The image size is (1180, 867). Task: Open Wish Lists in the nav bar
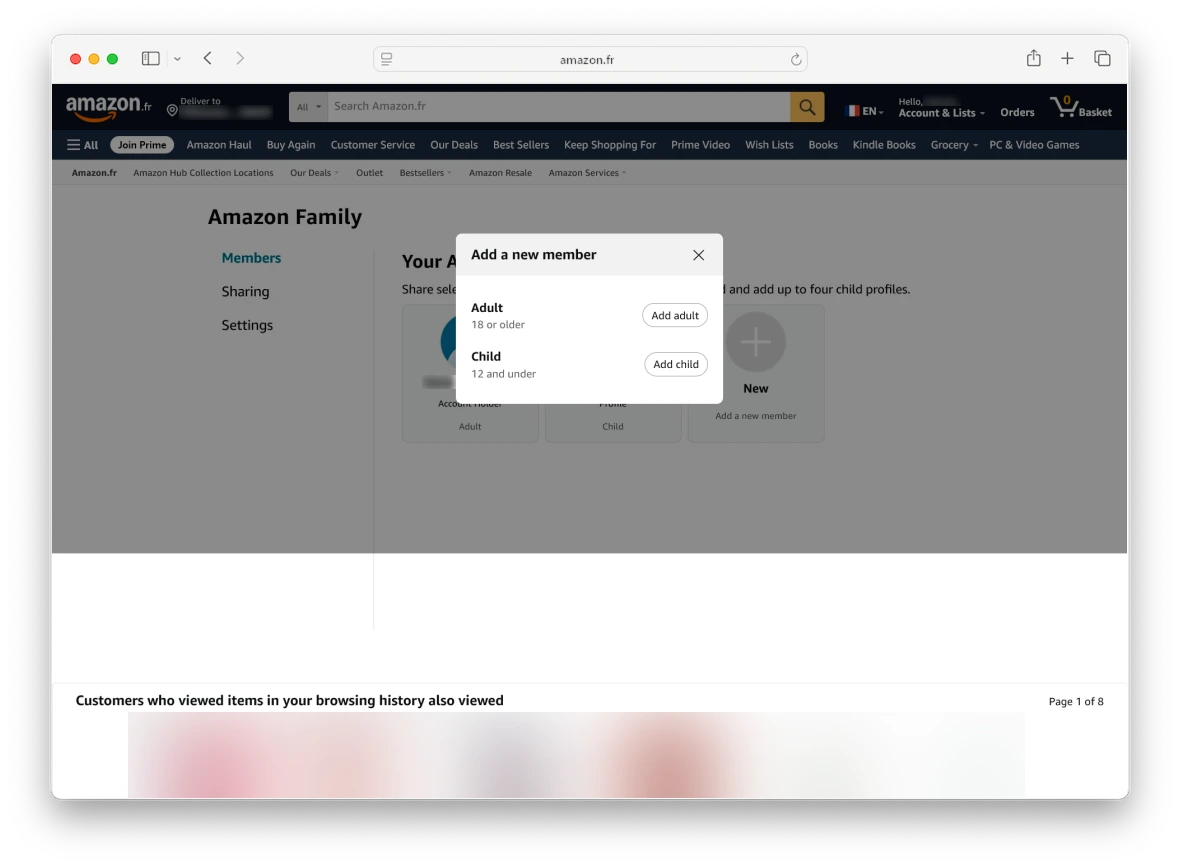pos(769,145)
